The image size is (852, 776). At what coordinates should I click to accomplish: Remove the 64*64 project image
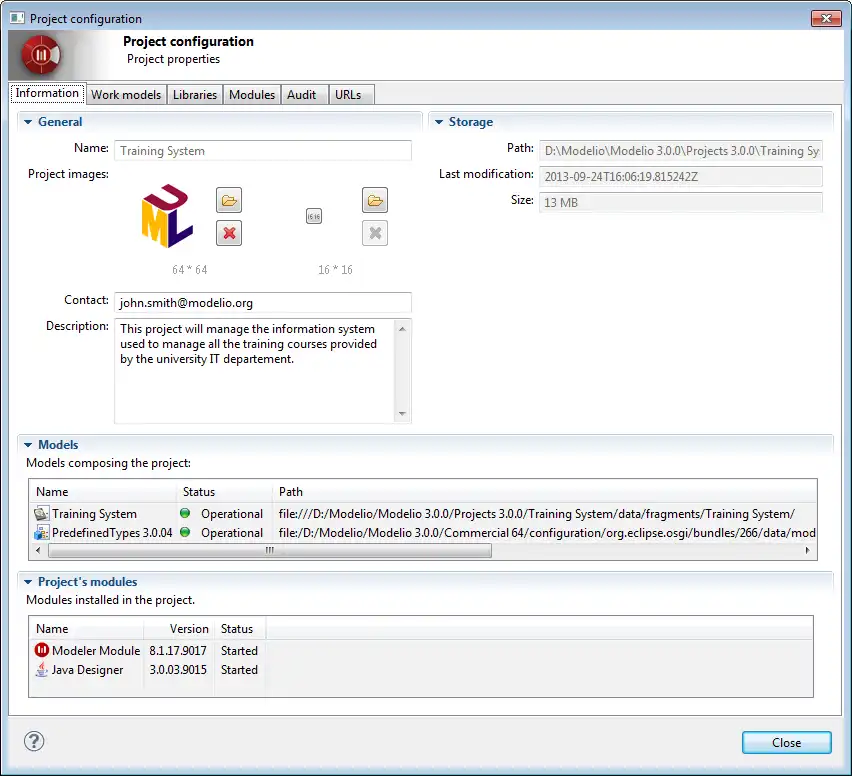tap(229, 233)
